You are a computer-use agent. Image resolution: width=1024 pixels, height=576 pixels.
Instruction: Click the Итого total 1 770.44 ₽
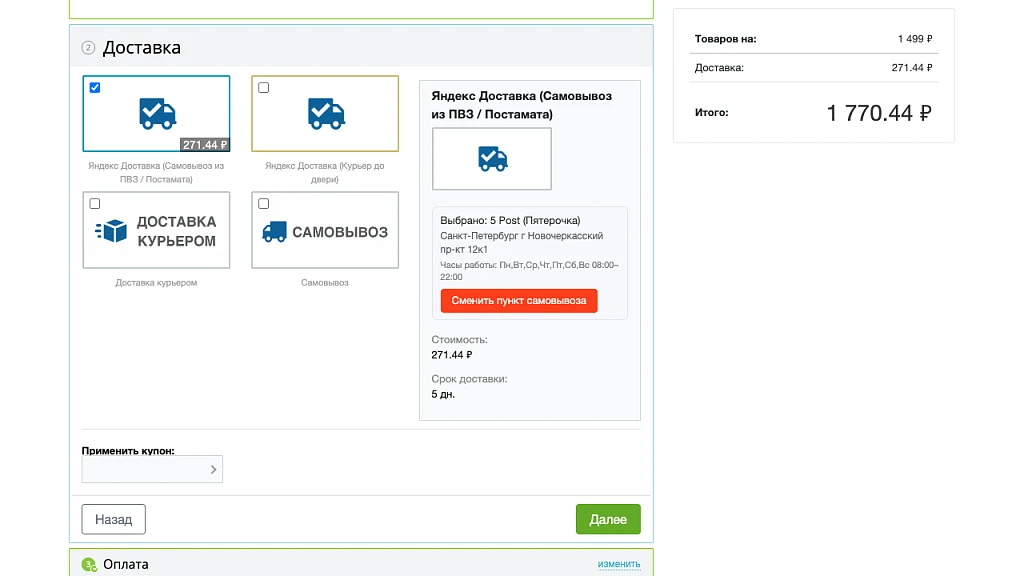[879, 113]
